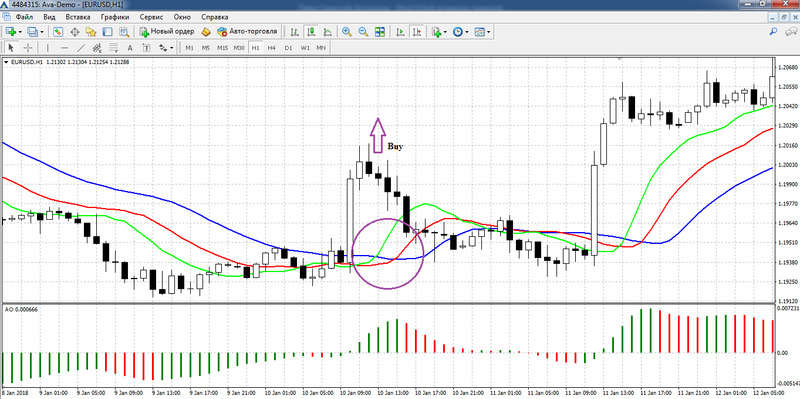Expand the periods clock dropdown
800x399 pixels.
(466, 32)
